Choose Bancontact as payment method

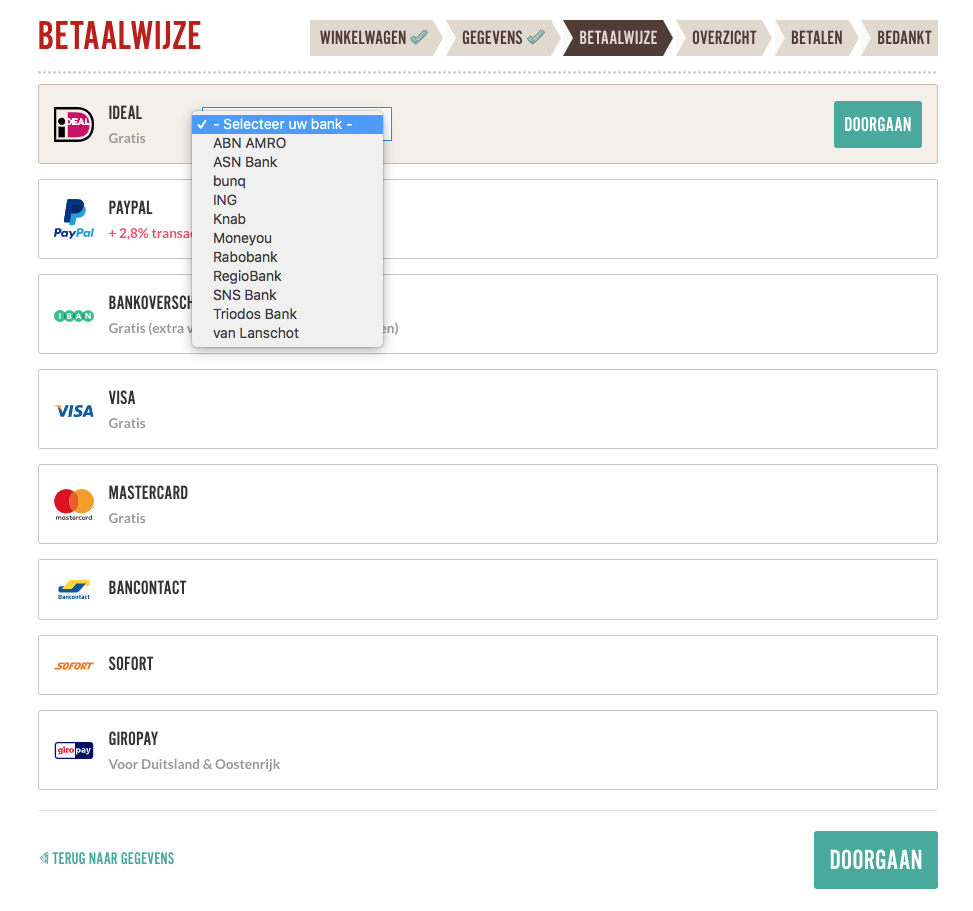pos(488,590)
